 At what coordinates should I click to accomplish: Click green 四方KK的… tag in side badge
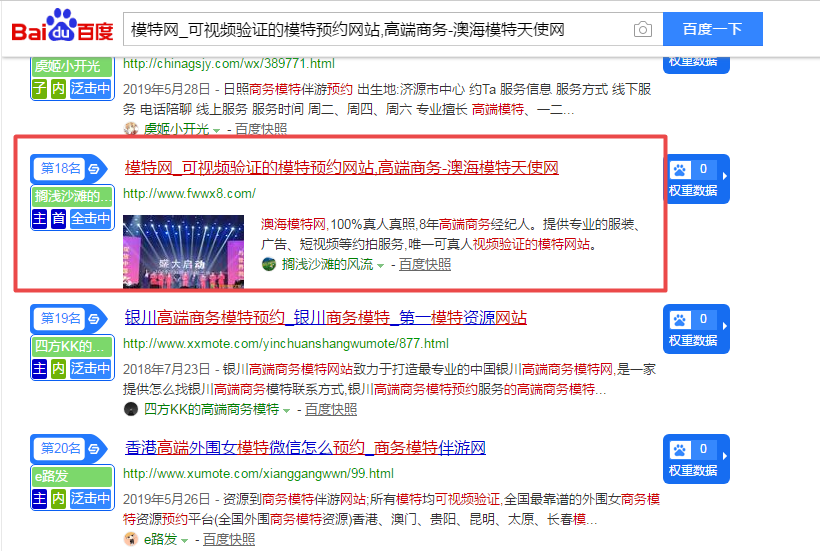point(73,346)
